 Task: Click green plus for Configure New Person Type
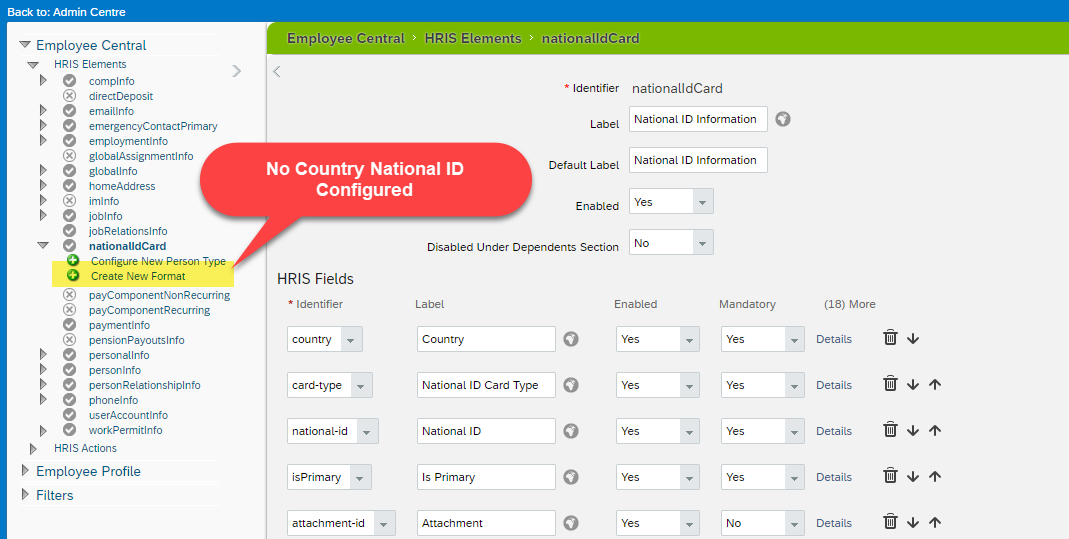click(x=73, y=260)
